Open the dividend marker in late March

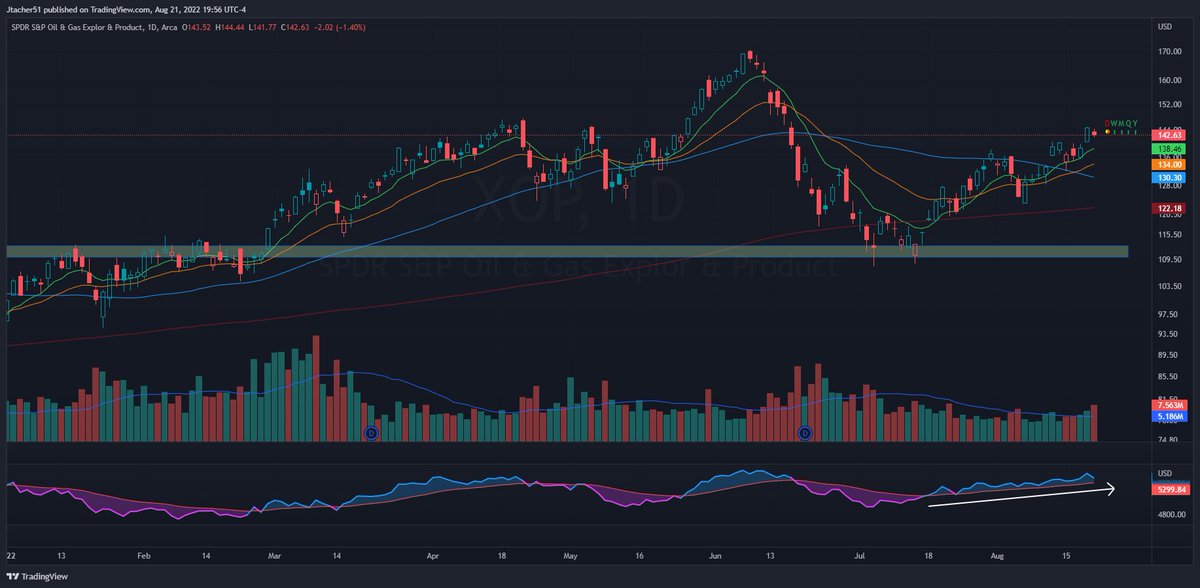pos(371,433)
